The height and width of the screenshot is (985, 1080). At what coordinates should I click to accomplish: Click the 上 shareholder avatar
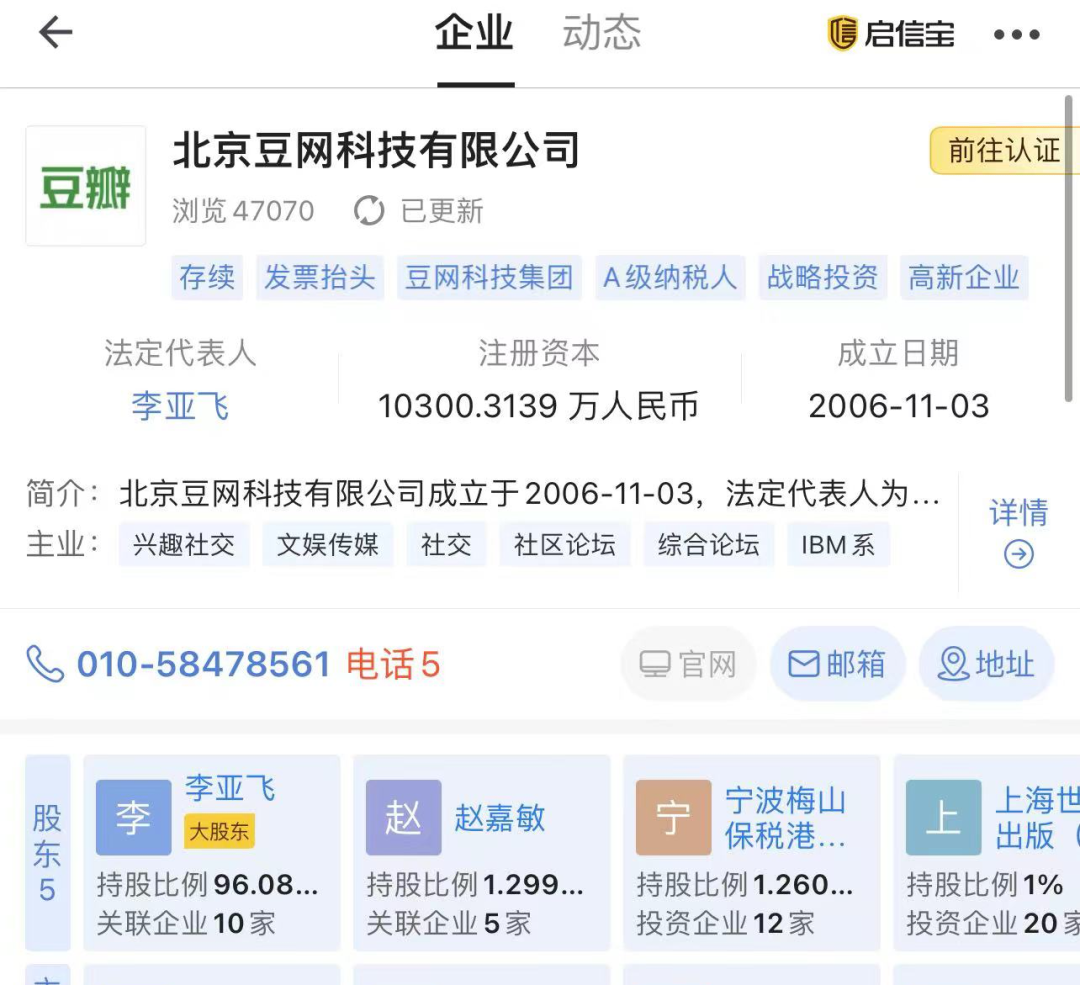pos(944,818)
